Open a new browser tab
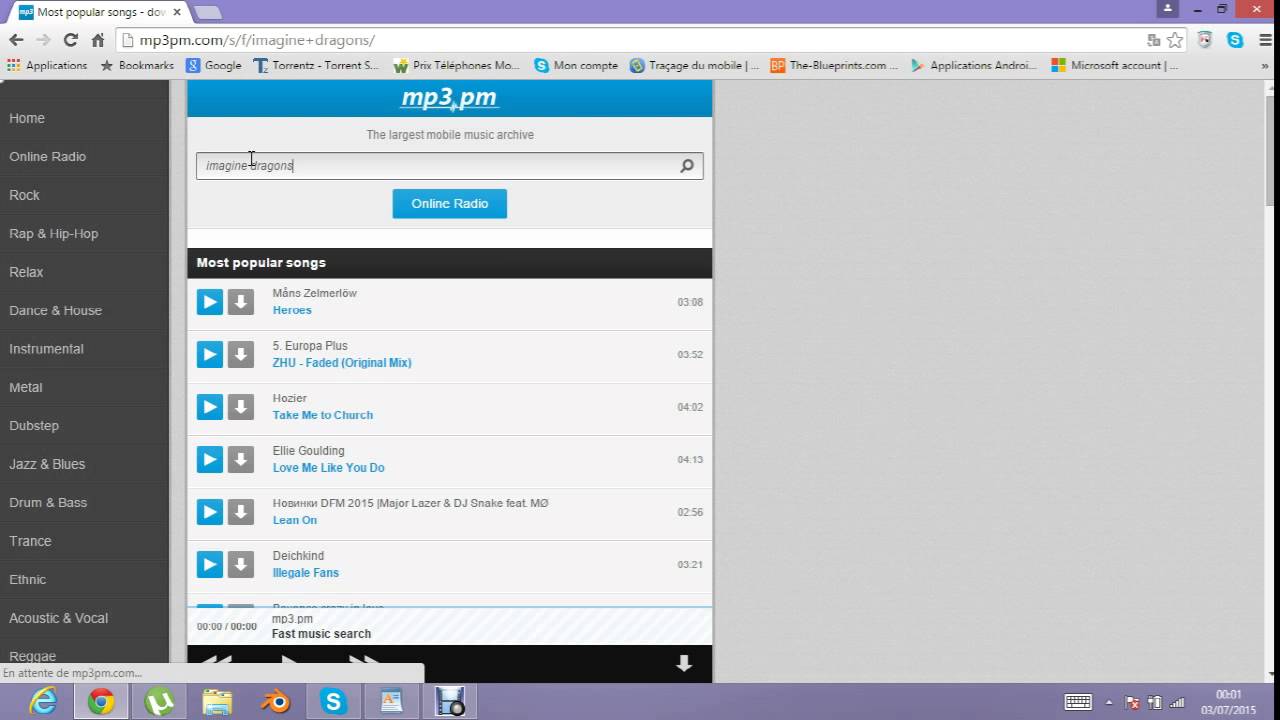The width and height of the screenshot is (1280, 720). tap(208, 12)
